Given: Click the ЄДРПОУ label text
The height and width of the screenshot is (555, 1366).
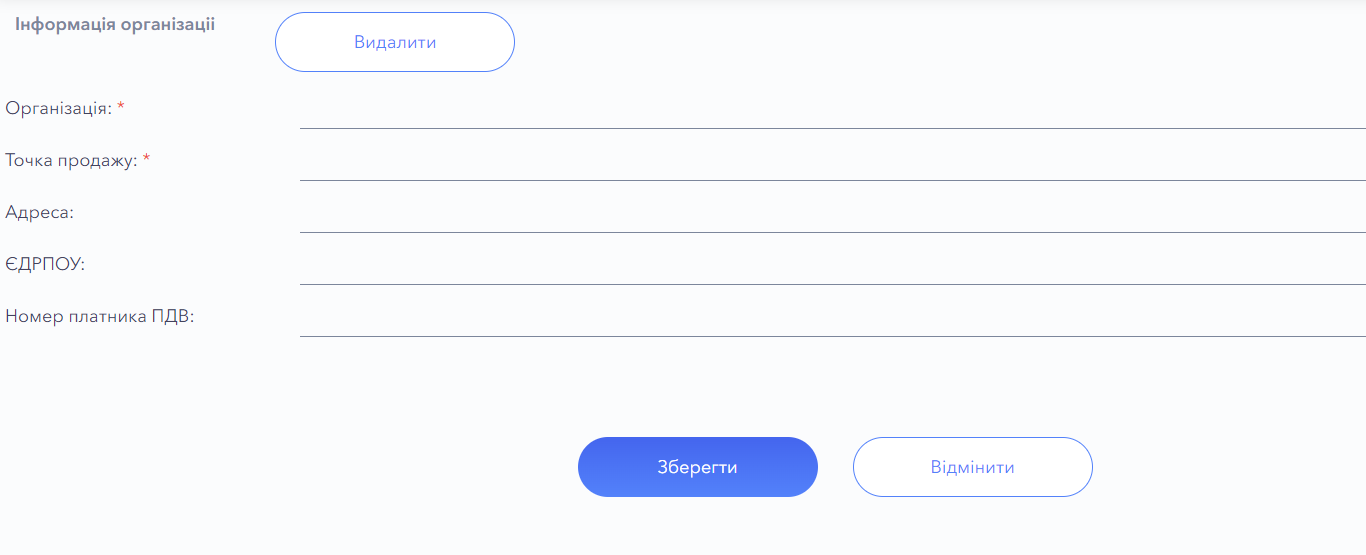Looking at the screenshot, I should pos(45,264).
